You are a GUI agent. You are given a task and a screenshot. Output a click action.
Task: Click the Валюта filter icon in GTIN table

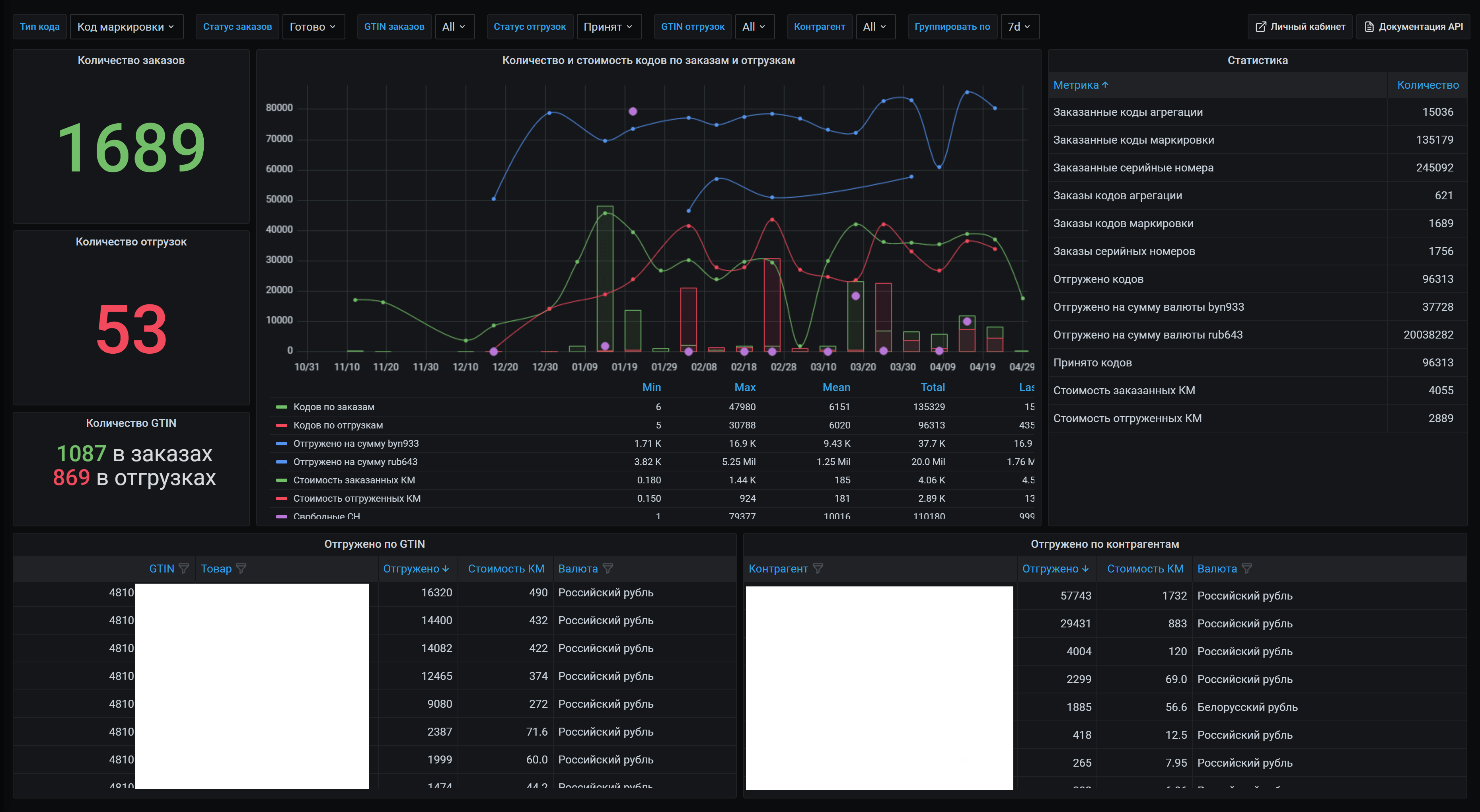tap(608, 569)
